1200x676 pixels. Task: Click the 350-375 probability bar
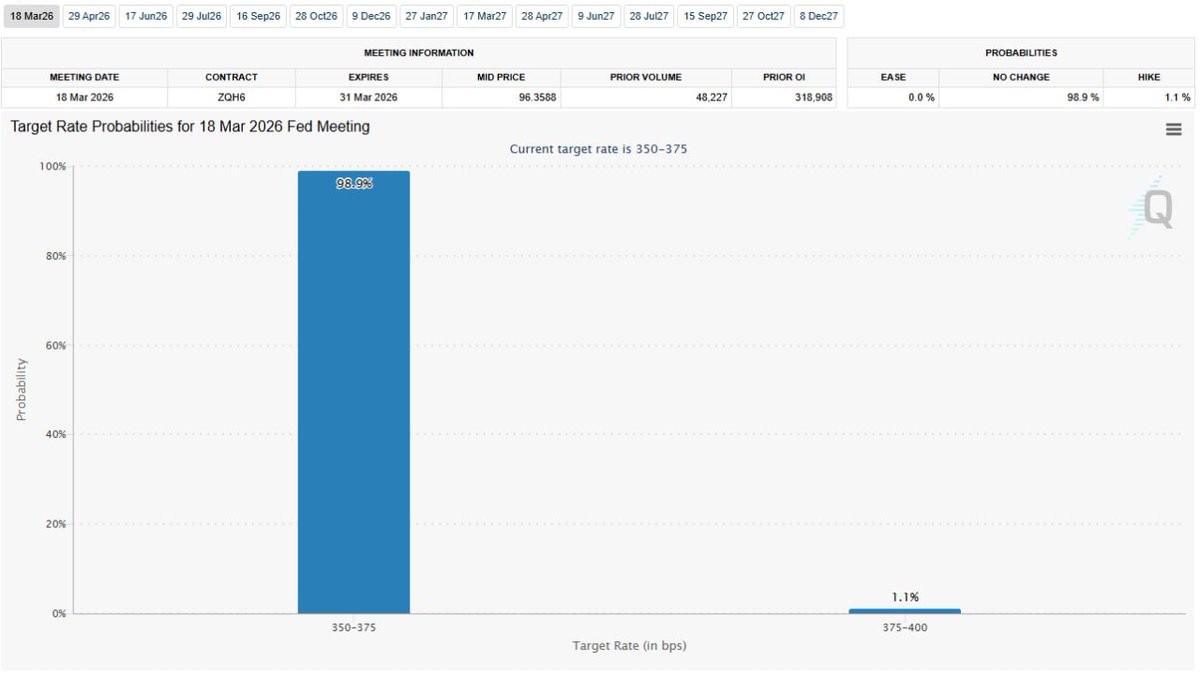[x=354, y=392]
